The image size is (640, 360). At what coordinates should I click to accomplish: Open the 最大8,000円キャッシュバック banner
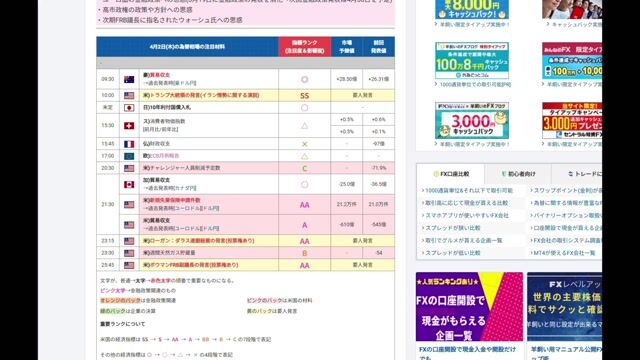click(x=472, y=9)
